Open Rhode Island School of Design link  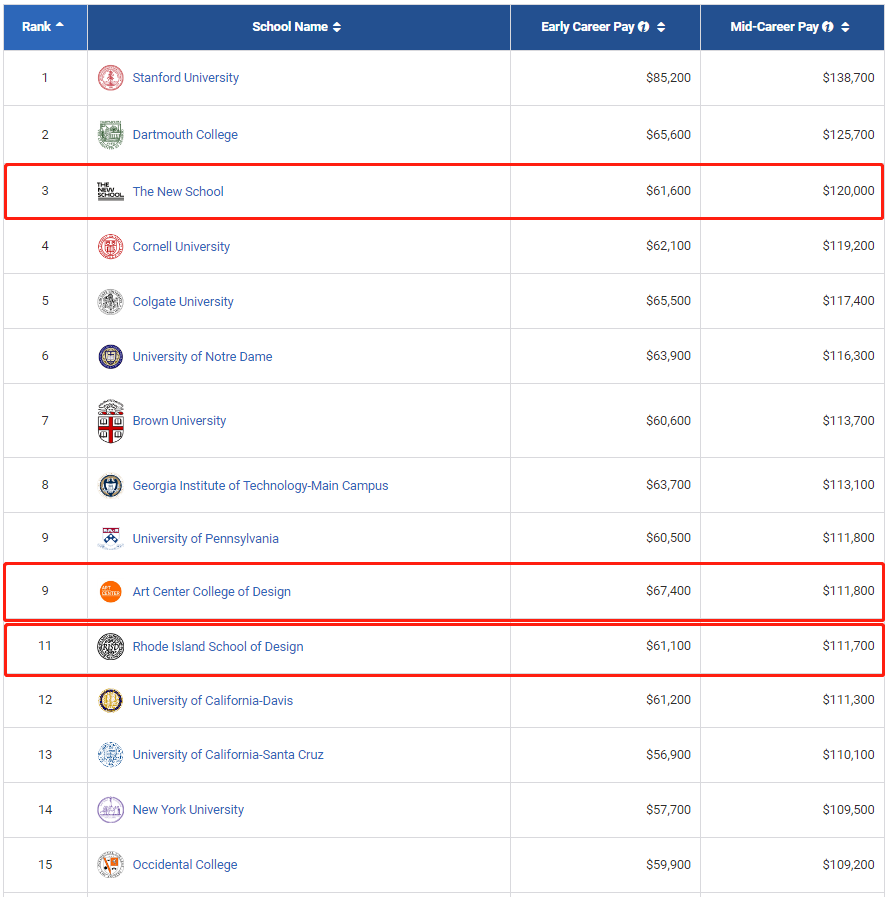click(218, 646)
